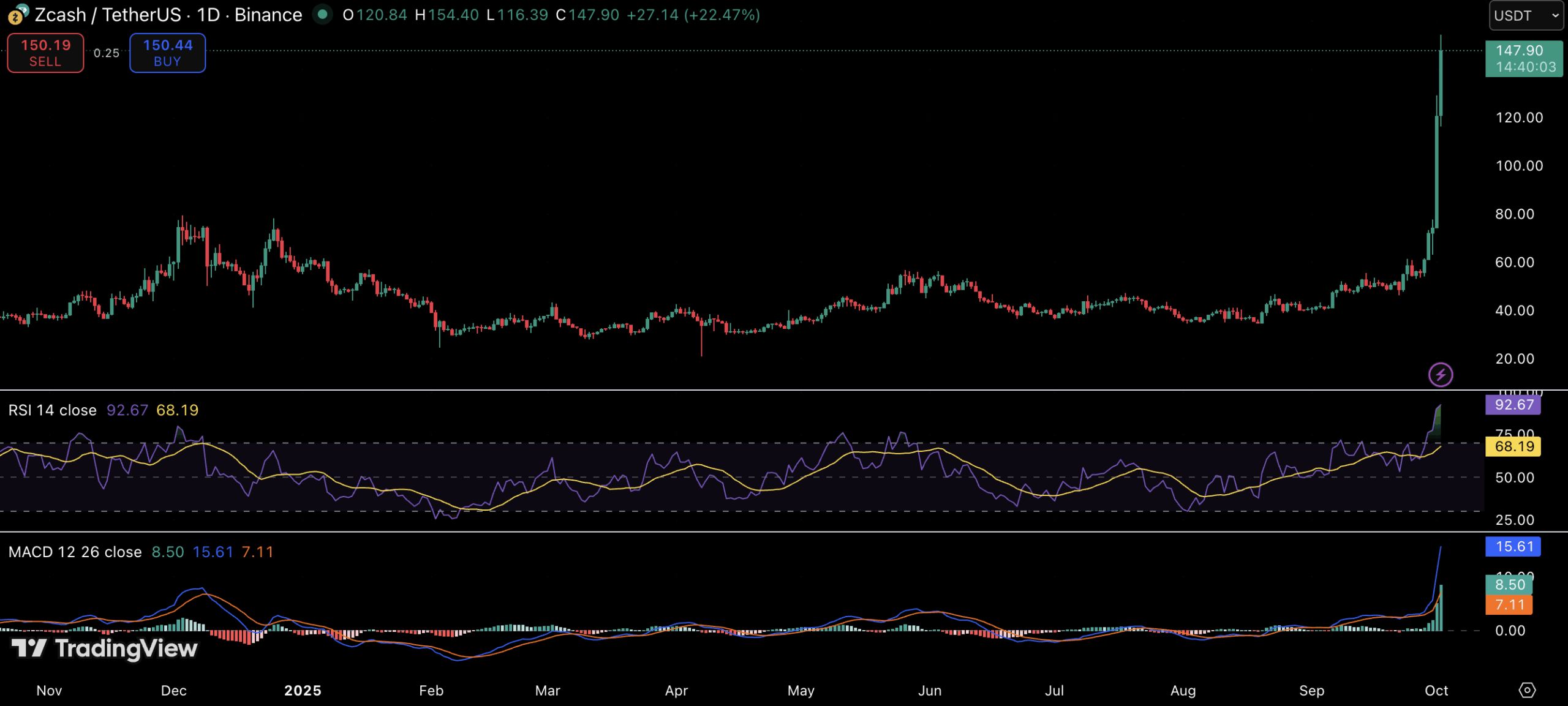
Task: Click the blue 15.61 MACD value tag
Action: point(1513,546)
